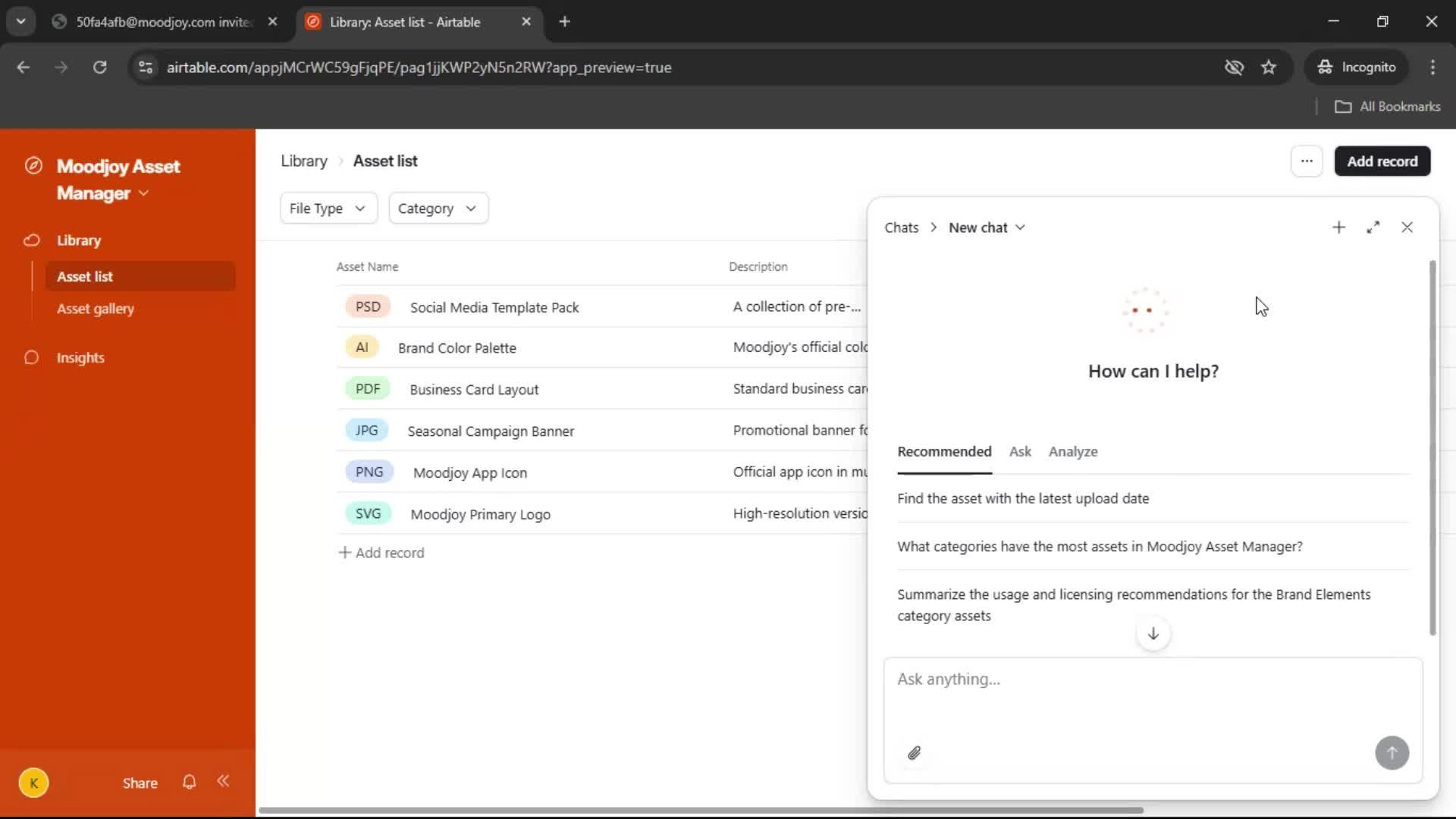The height and width of the screenshot is (819, 1456).
Task: Click the Description column header
Action: pyautogui.click(x=758, y=267)
